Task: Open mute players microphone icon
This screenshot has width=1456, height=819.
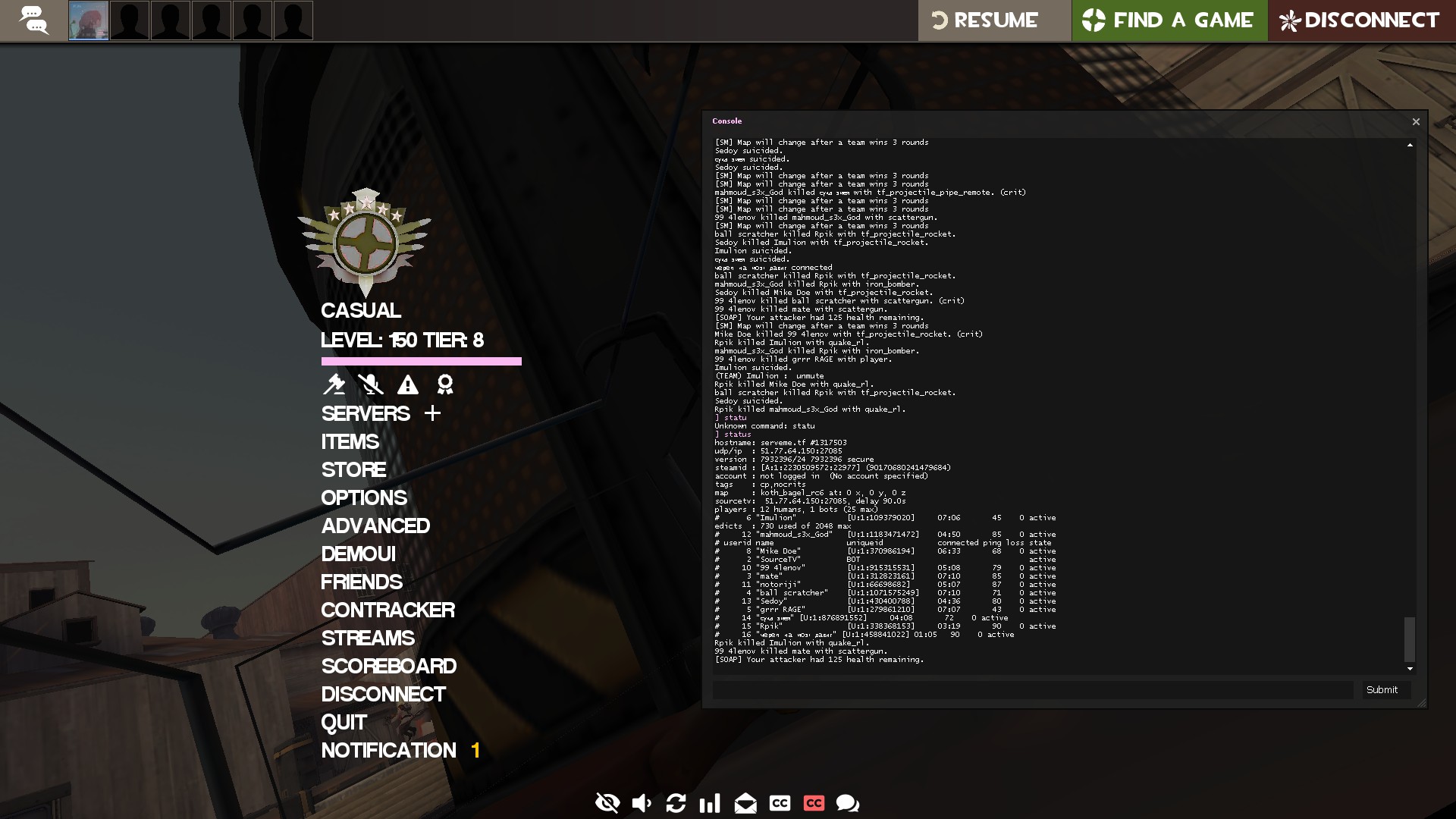Action: [x=370, y=384]
